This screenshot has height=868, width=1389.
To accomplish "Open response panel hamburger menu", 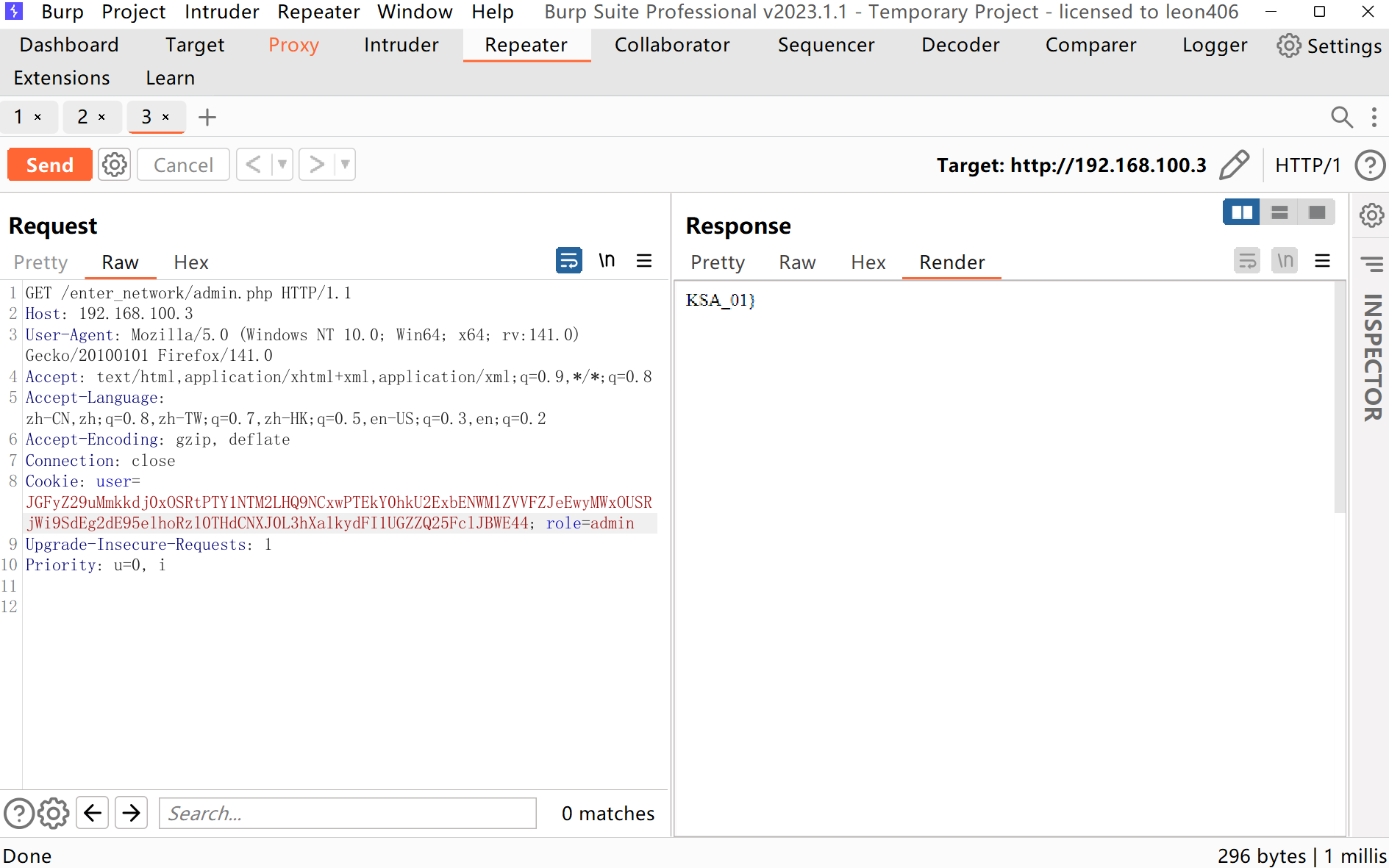I will (1322, 261).
